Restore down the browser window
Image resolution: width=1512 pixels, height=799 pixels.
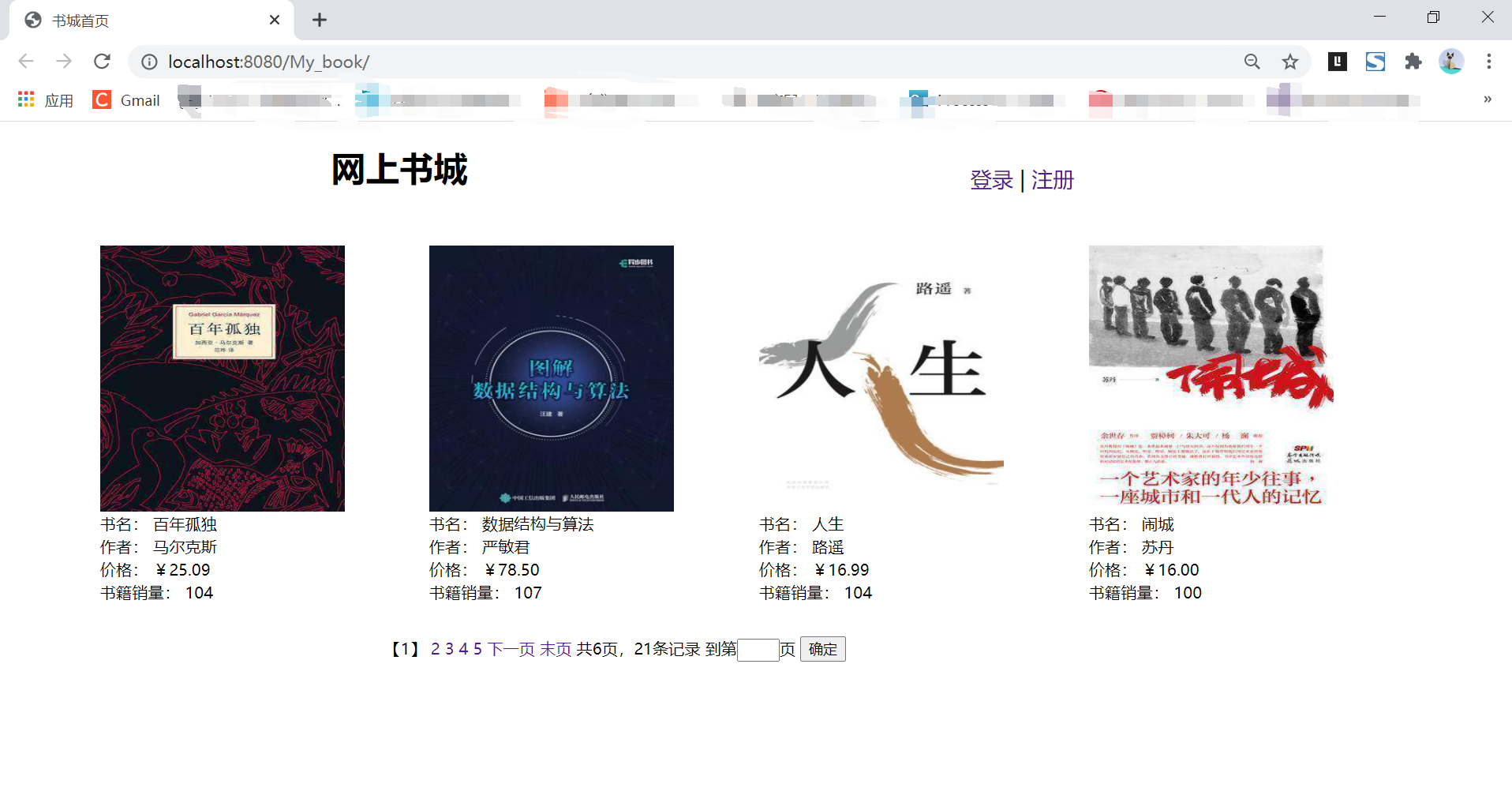tap(1433, 17)
